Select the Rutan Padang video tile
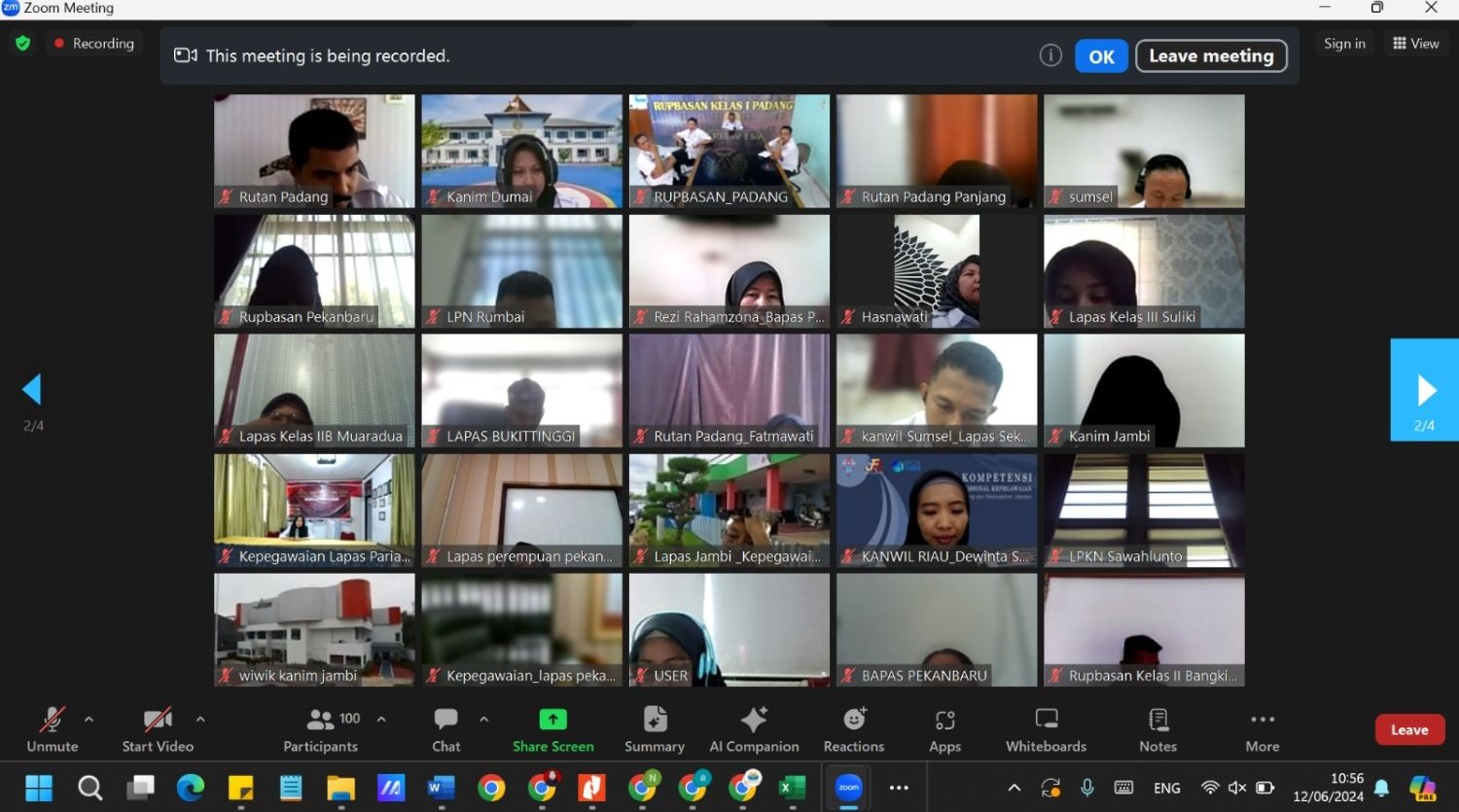 click(x=314, y=151)
